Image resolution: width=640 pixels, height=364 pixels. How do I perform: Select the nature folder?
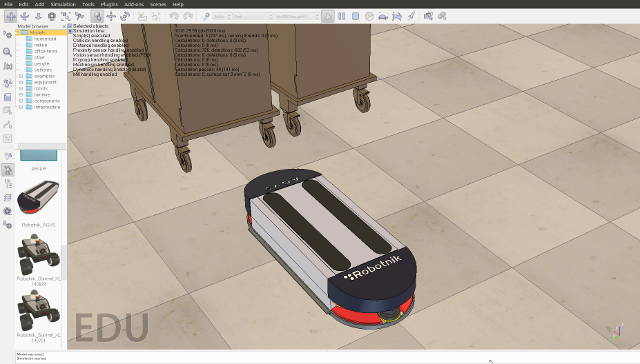[40, 45]
